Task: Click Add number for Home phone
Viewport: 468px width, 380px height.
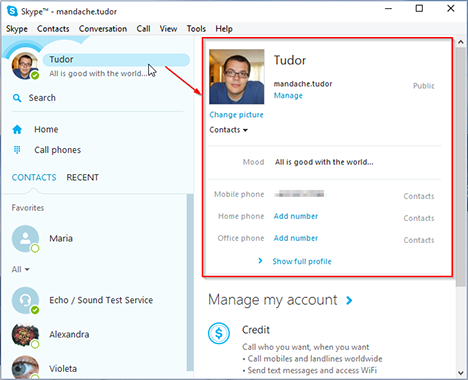Action: point(296,216)
